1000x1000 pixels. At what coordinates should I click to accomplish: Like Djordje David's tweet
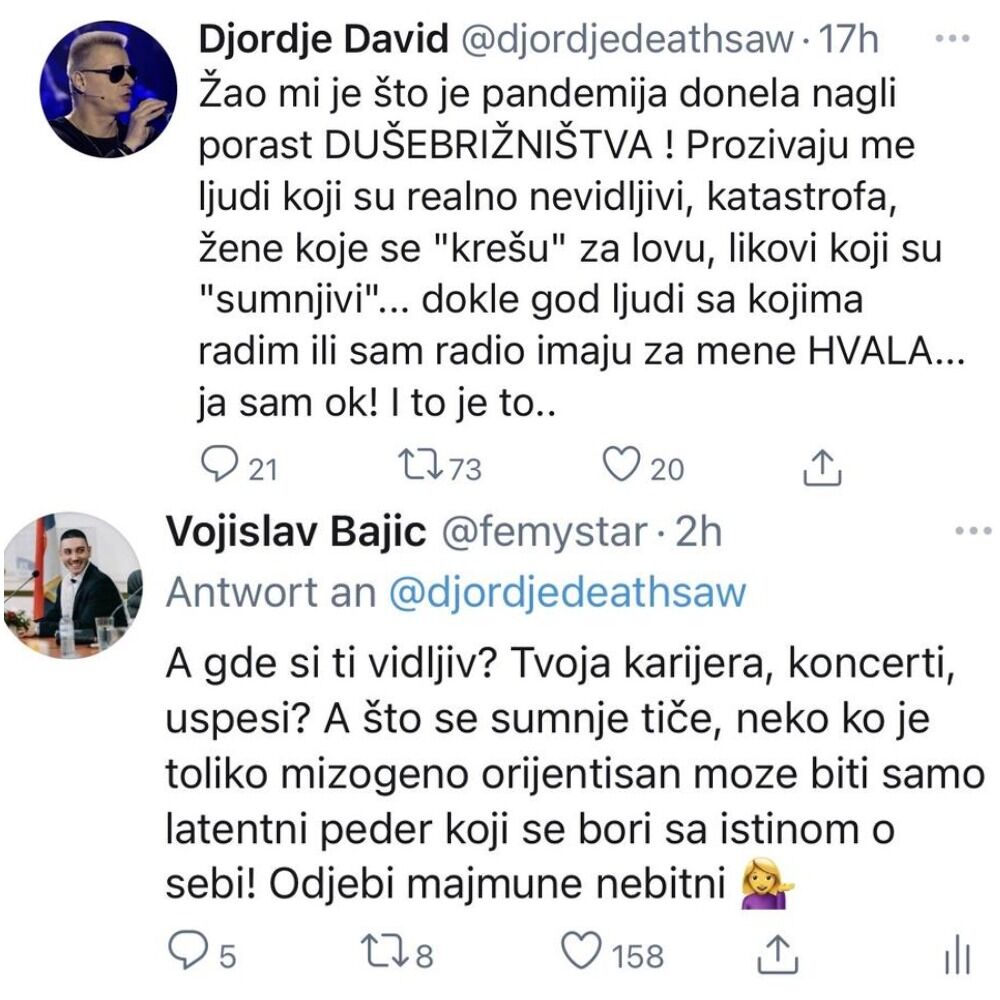click(621, 464)
